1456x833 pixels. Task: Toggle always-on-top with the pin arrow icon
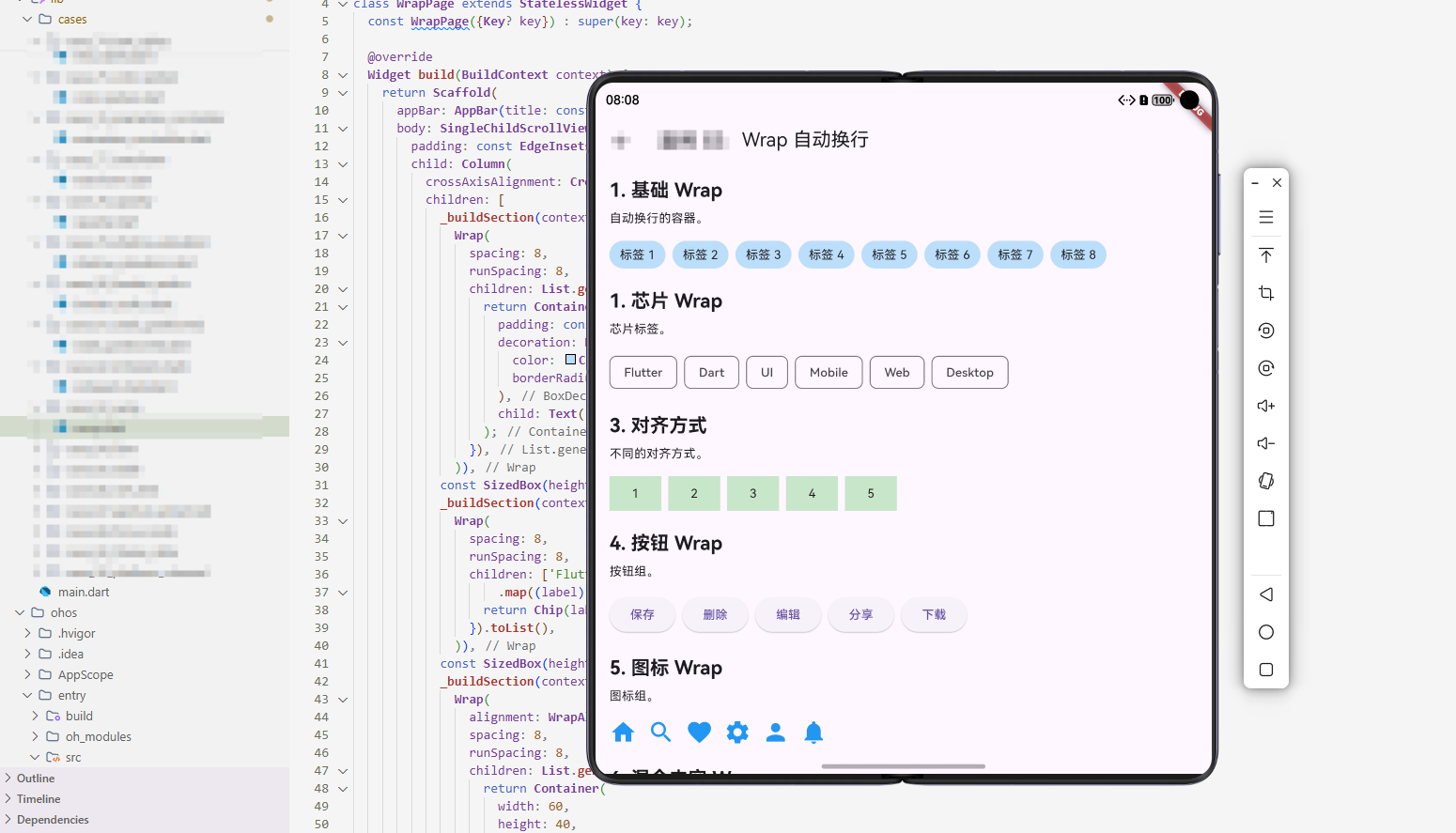coord(1265,255)
